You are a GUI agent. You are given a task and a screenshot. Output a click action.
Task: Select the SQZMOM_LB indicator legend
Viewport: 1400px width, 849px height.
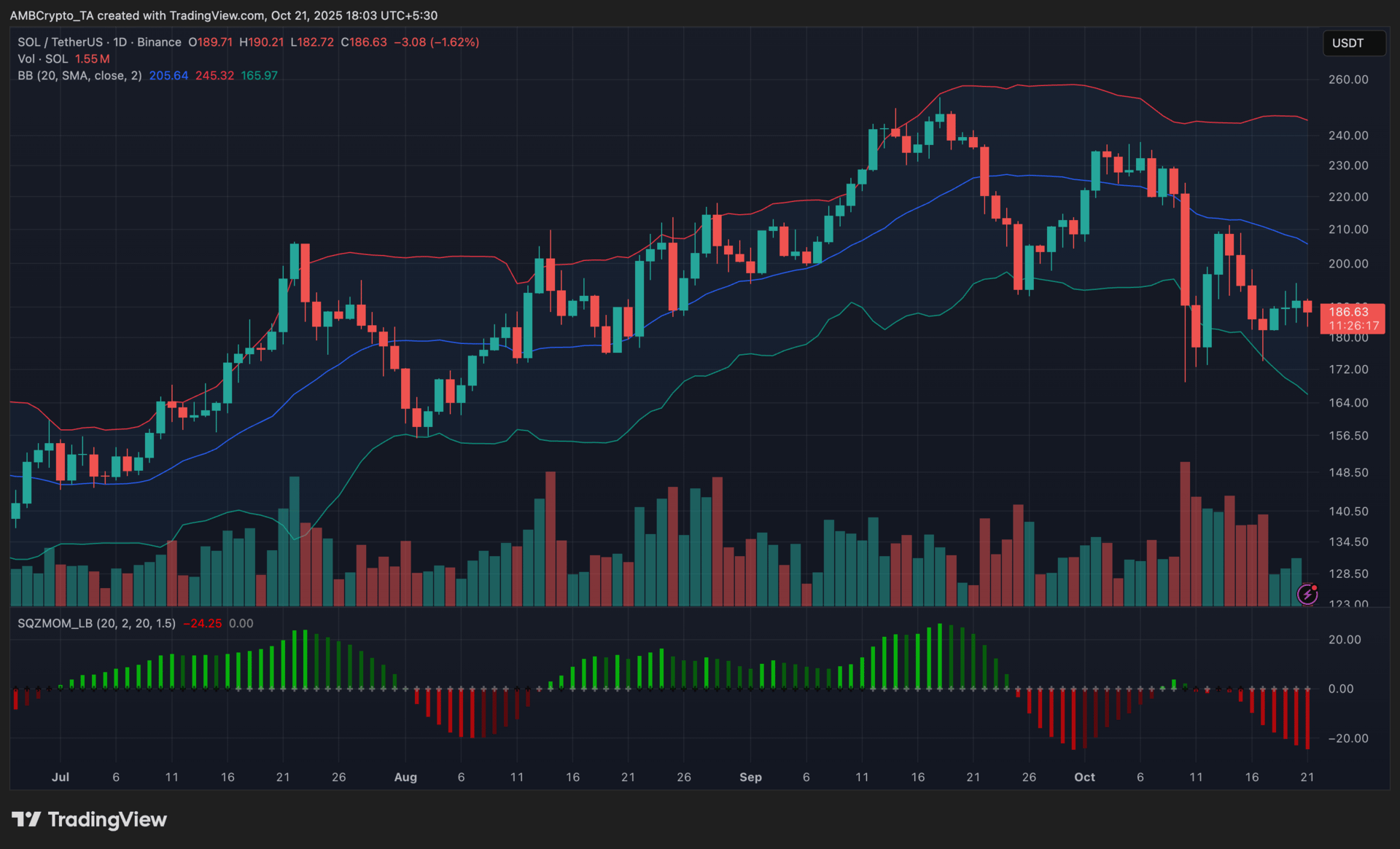coord(96,623)
